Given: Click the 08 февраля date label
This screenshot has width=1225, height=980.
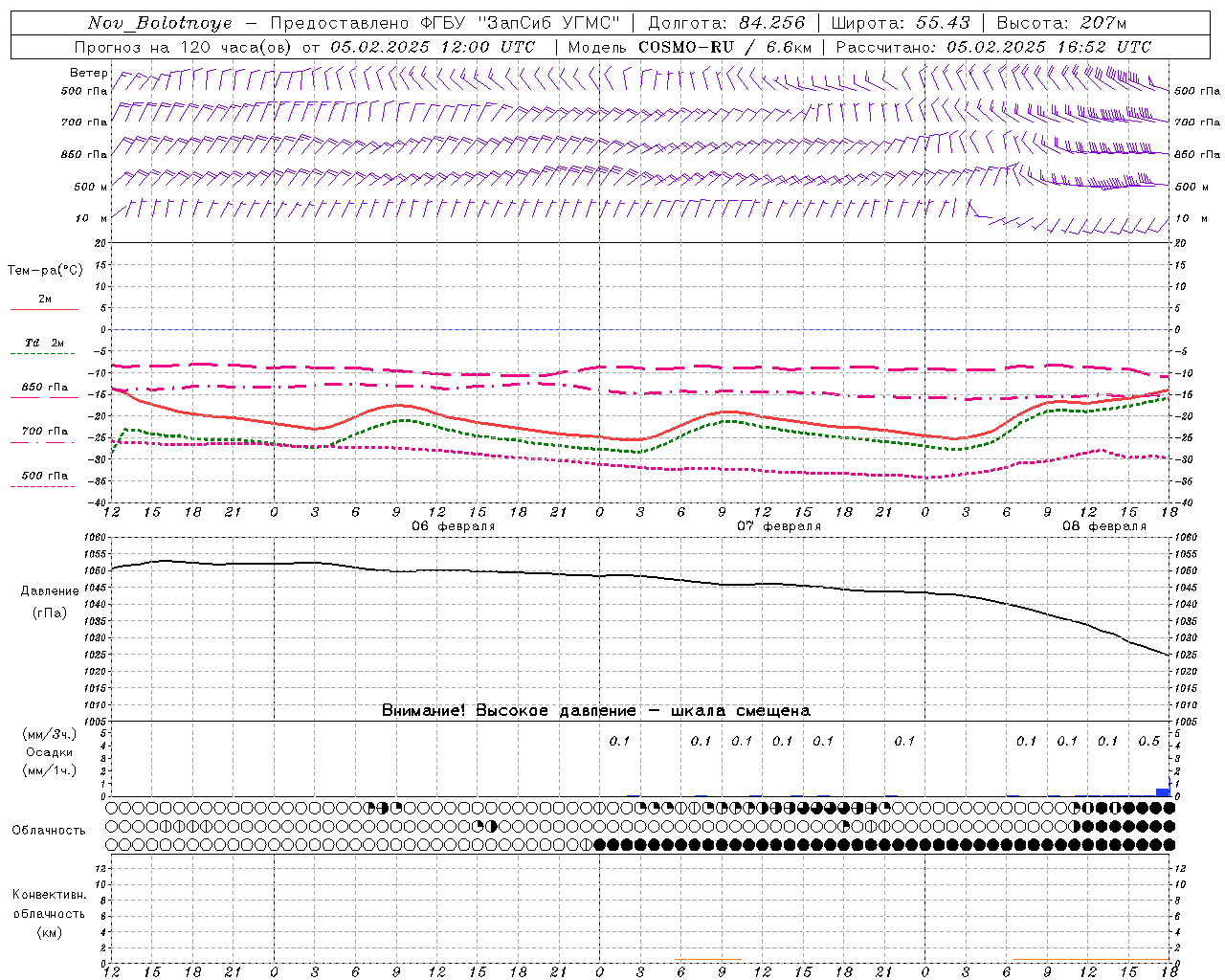Looking at the screenshot, I should click(x=1104, y=526).
